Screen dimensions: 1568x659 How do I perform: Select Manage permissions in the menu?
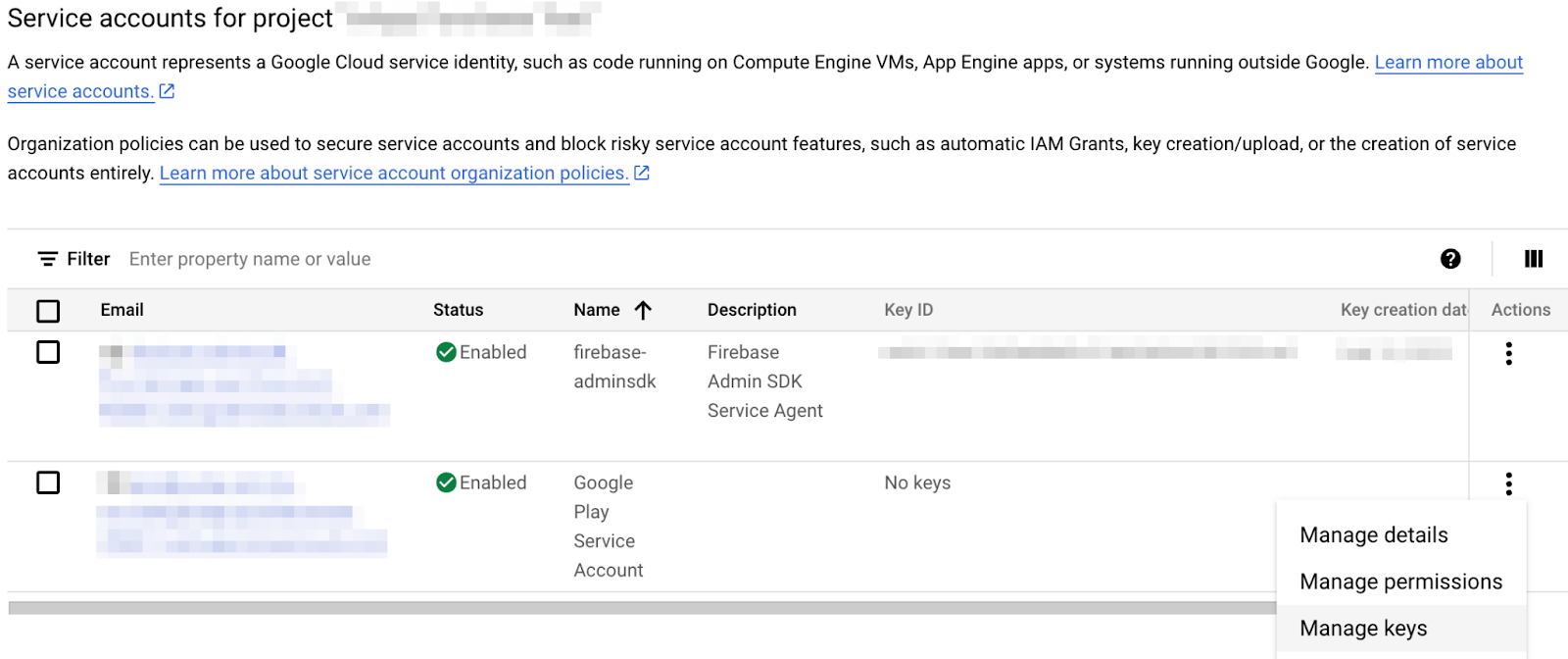pyautogui.click(x=1400, y=582)
